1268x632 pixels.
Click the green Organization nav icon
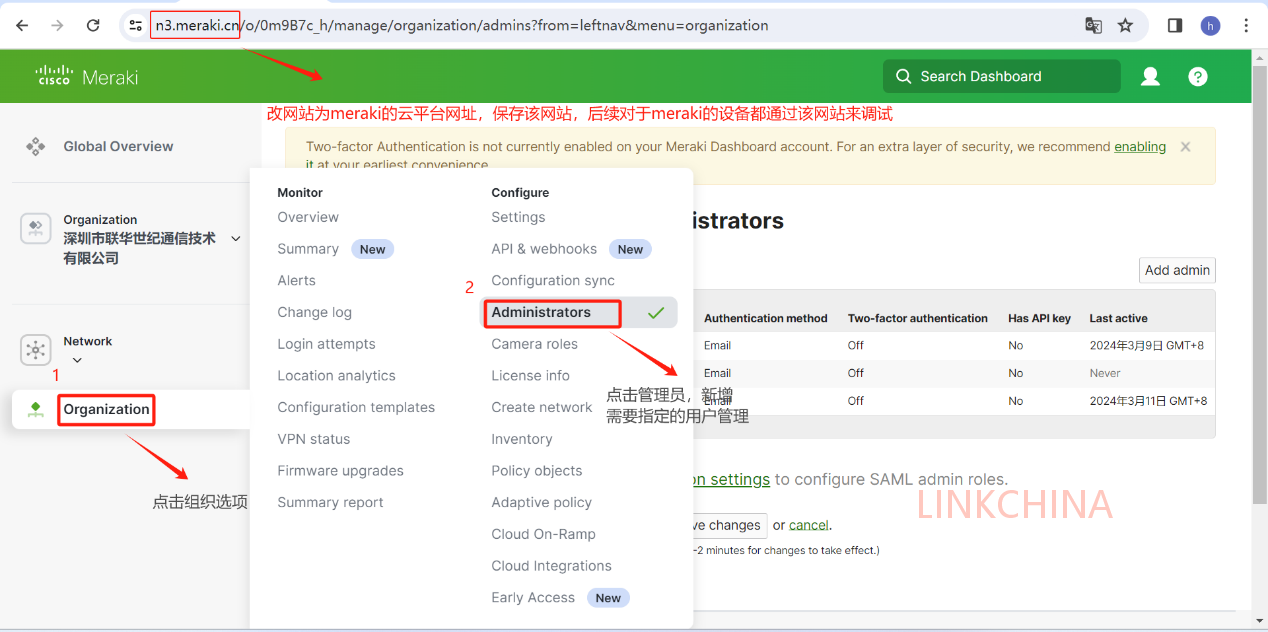tap(36, 409)
